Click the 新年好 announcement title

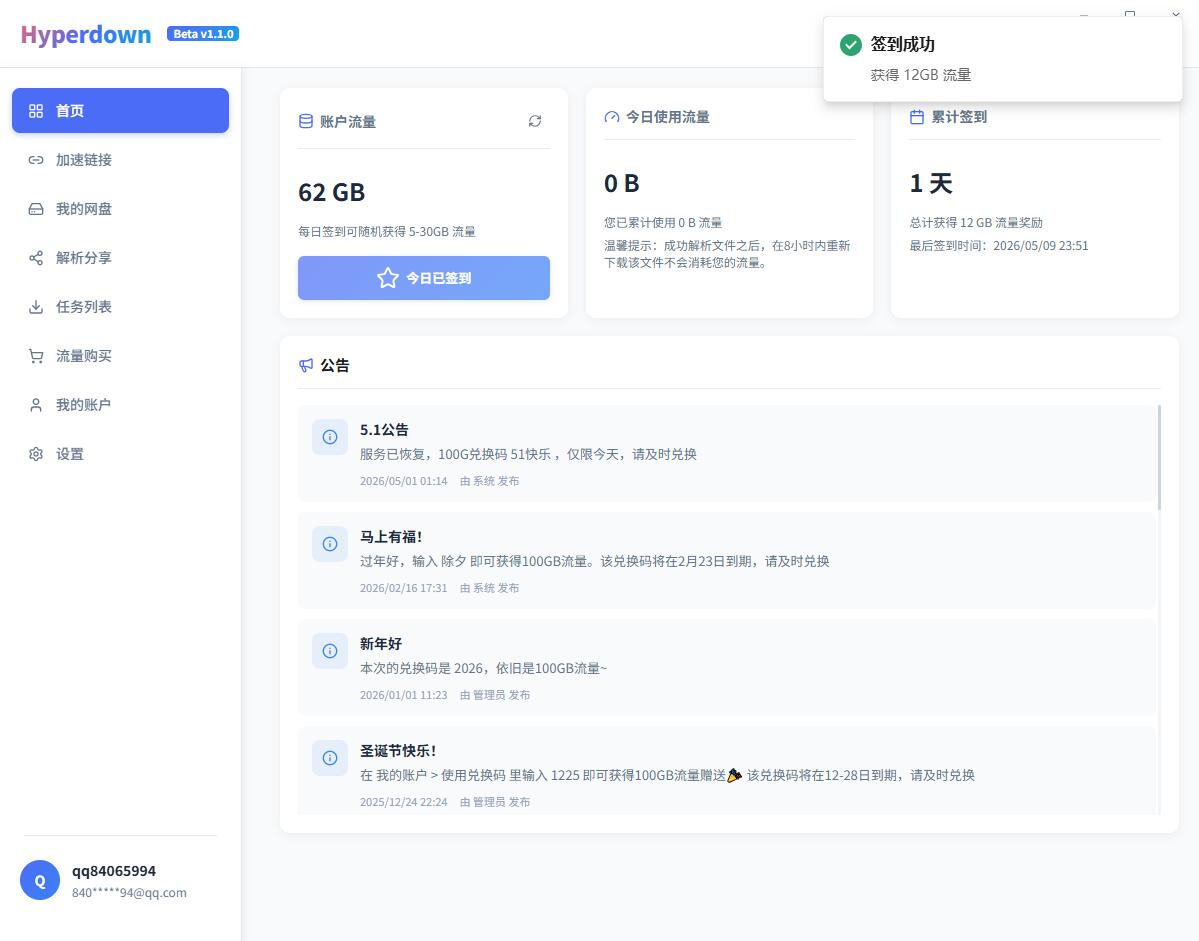pos(381,644)
